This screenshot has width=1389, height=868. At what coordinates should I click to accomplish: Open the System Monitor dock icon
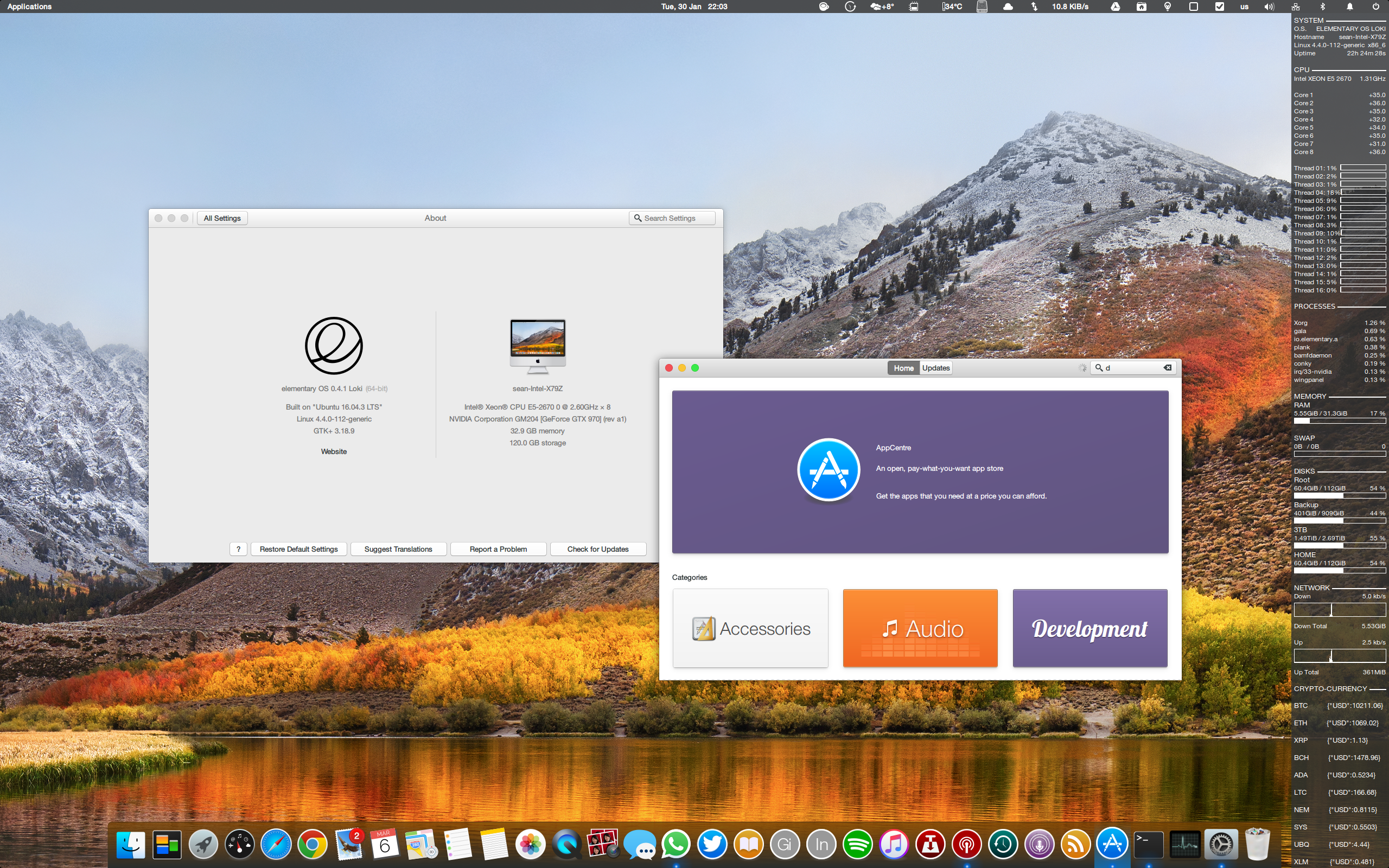(1184, 845)
